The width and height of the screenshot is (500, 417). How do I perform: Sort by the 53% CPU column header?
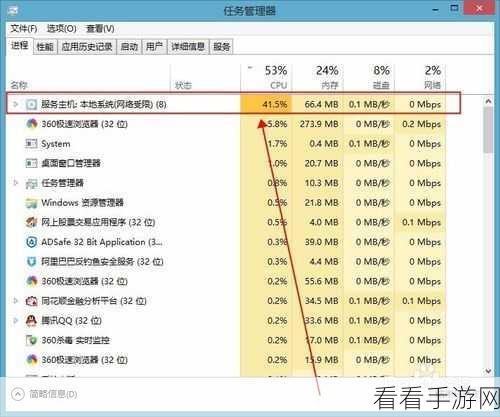[266, 78]
